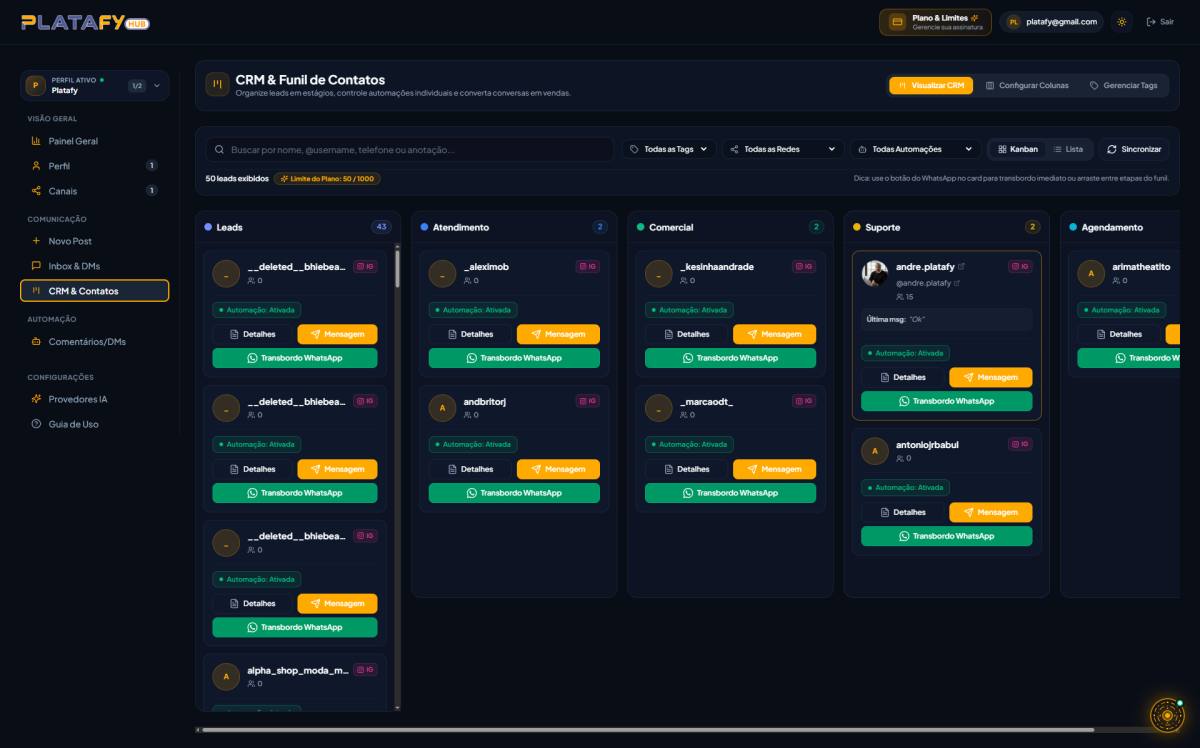
Task: Click the Sair logout icon
Action: pos(1151,22)
